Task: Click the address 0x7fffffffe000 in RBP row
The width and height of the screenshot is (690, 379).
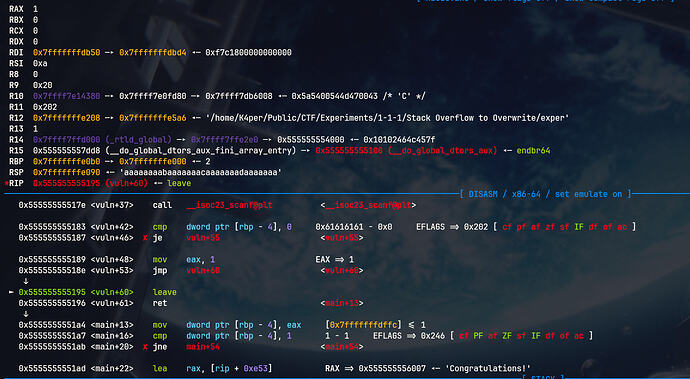Action: pyautogui.click(x=153, y=162)
